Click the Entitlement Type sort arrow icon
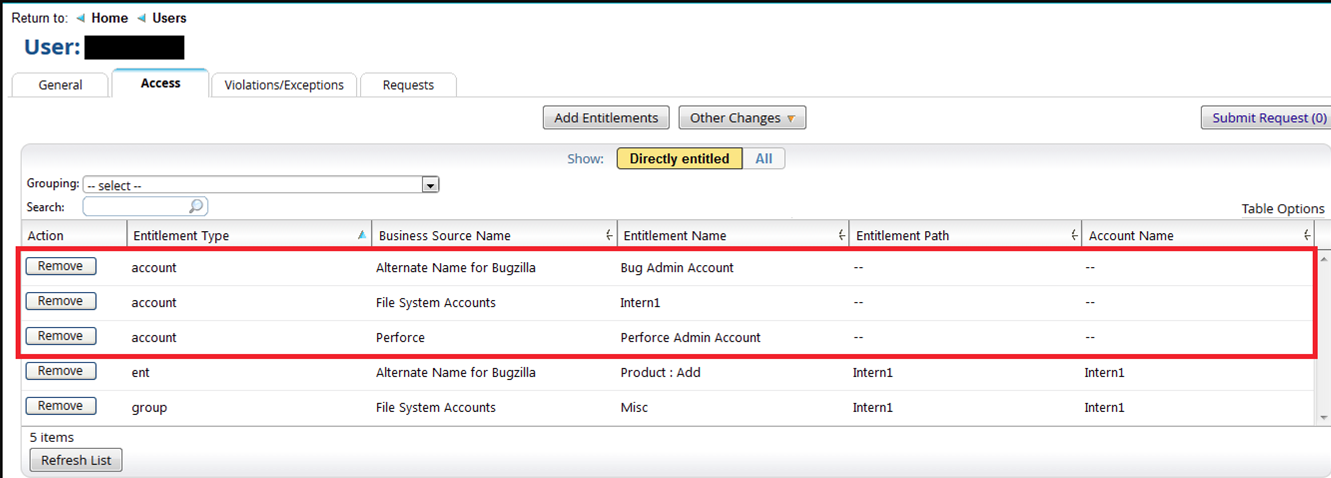Viewport: 1331px width, 478px height. tap(361, 235)
